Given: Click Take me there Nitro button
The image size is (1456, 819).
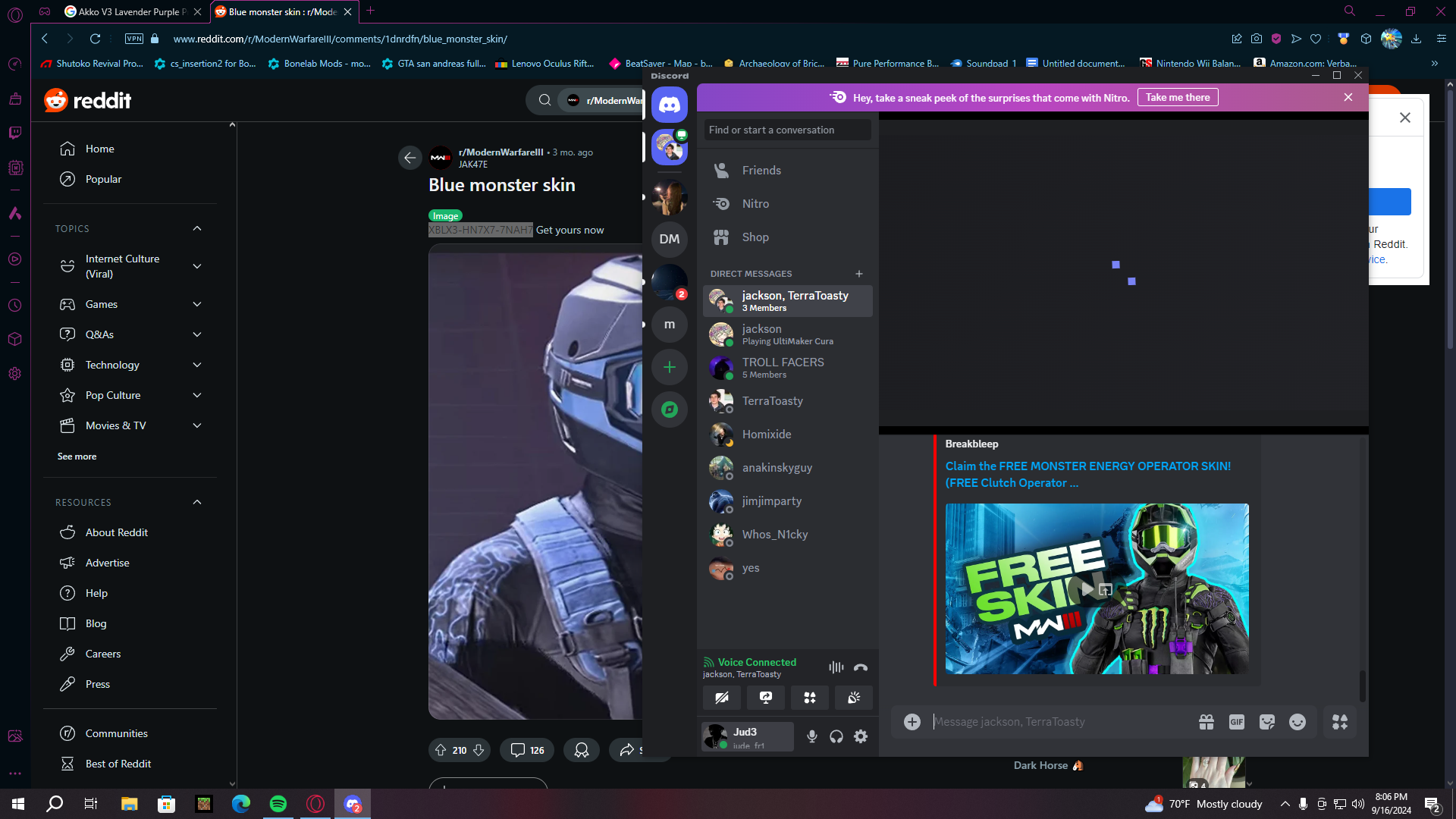Looking at the screenshot, I should point(1178,98).
